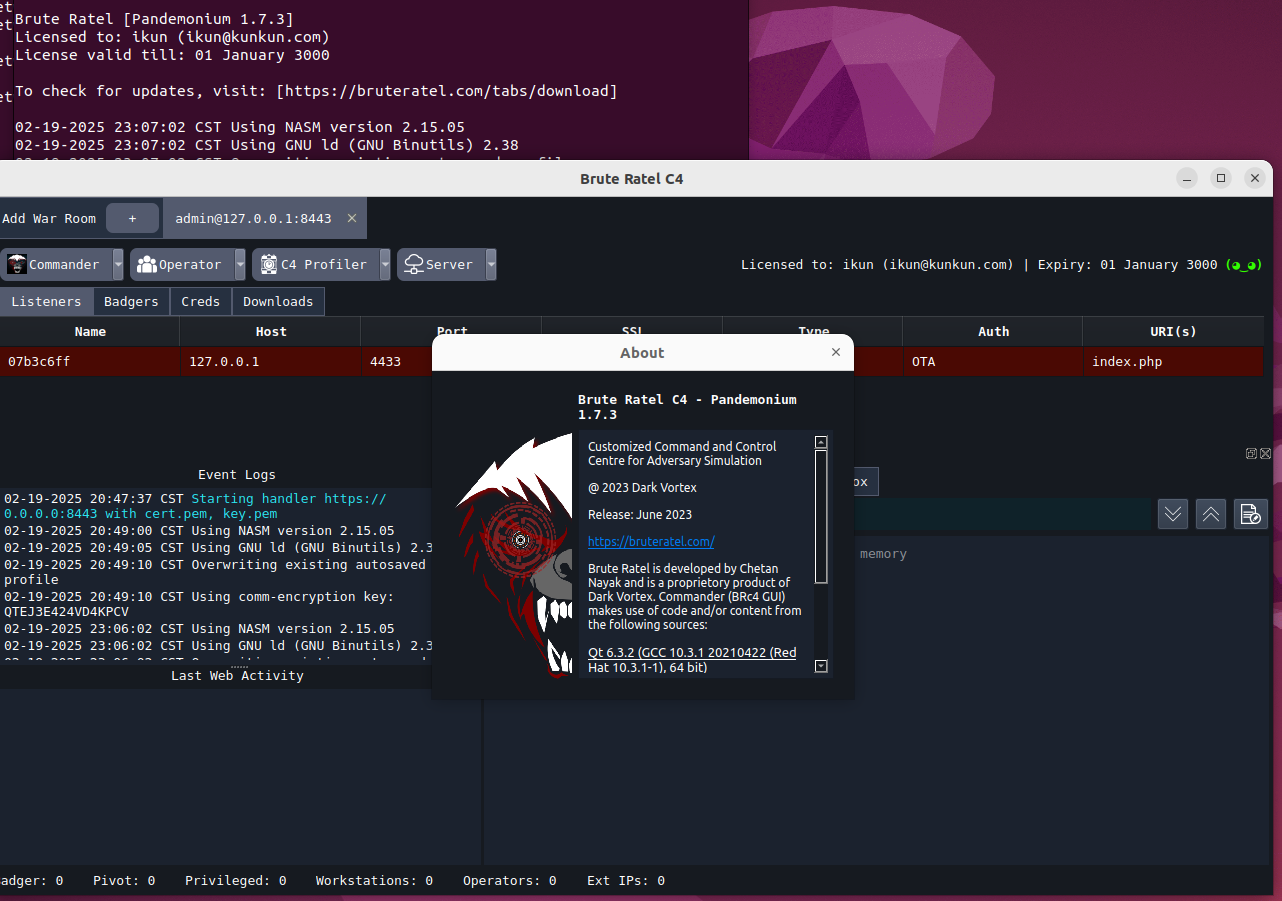
Task: Click the cloud network icon on Server
Action: tap(414, 265)
